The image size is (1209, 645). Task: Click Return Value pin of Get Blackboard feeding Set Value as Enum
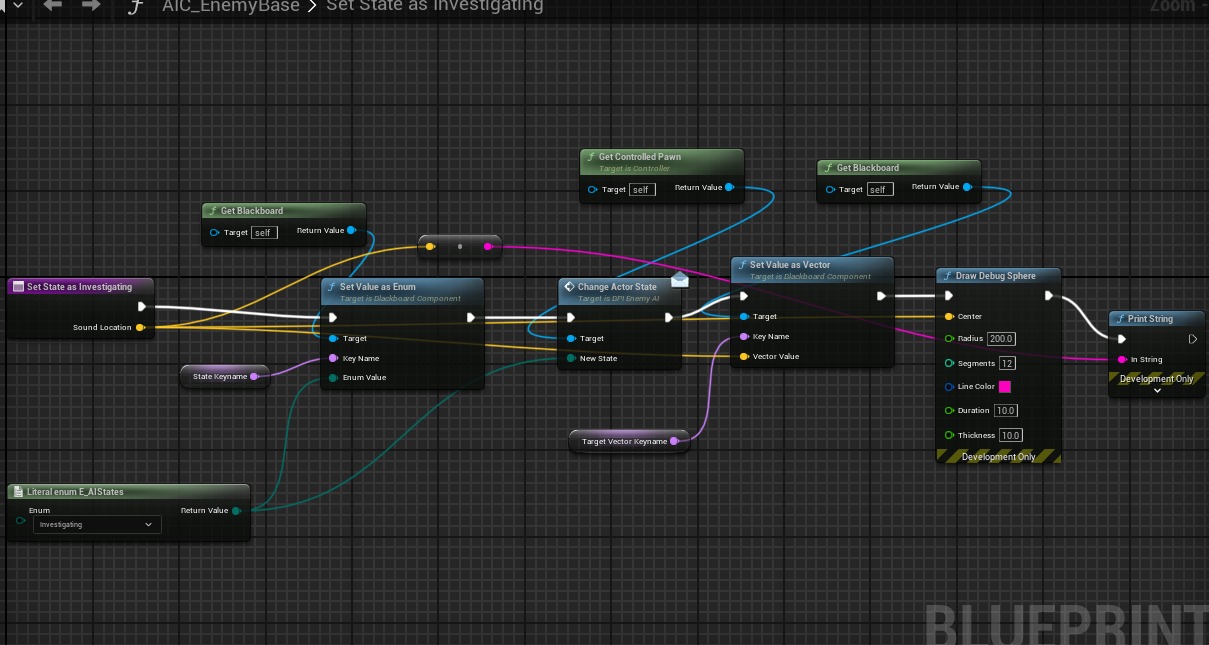(352, 231)
